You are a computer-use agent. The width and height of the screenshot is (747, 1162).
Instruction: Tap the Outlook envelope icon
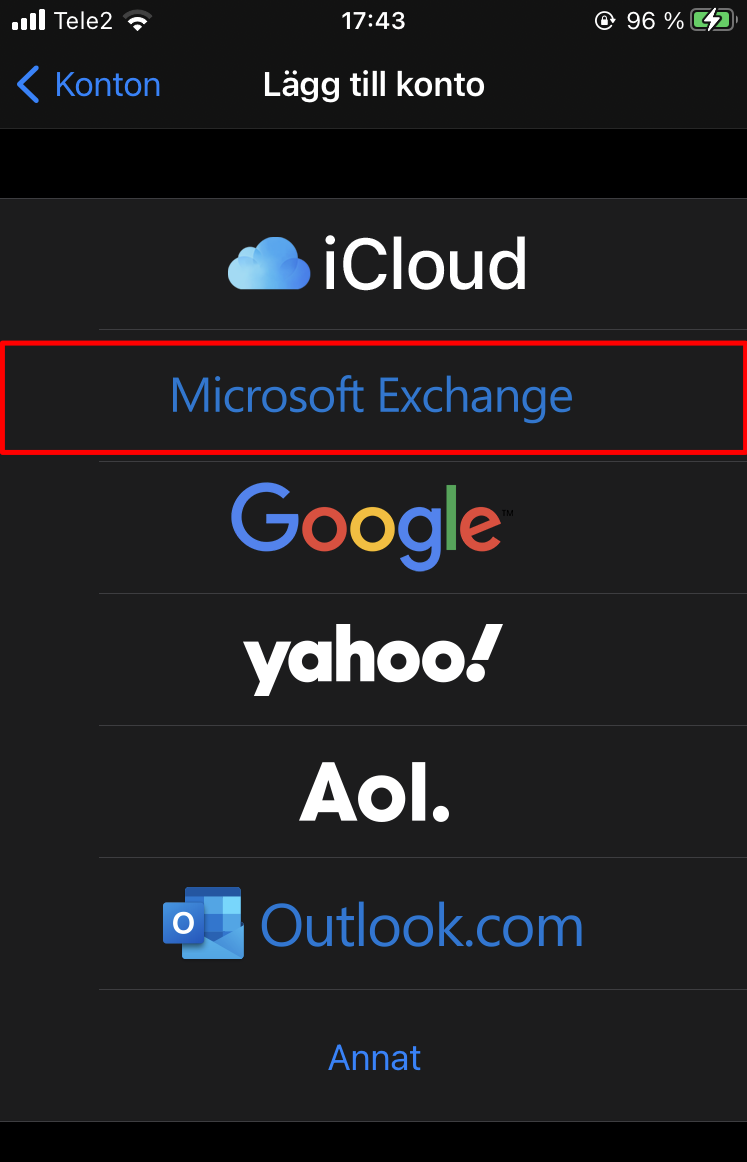tap(203, 923)
